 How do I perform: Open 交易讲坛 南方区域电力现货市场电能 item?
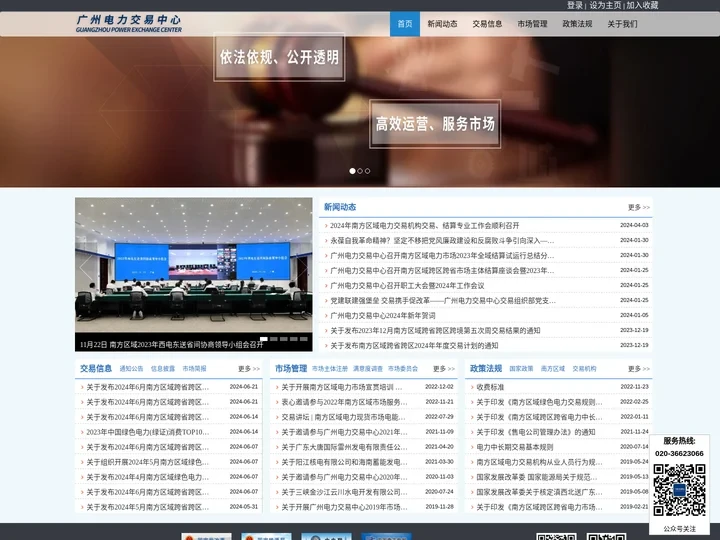click(x=343, y=417)
